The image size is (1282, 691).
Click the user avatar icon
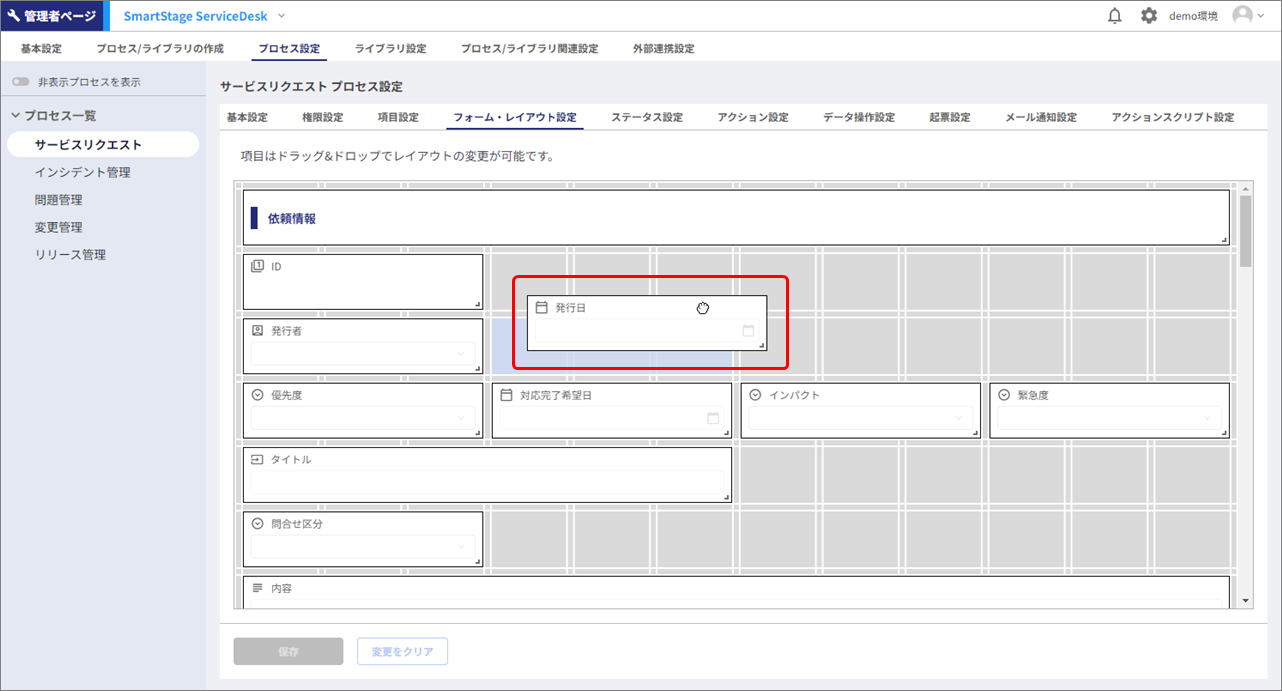click(1242, 16)
